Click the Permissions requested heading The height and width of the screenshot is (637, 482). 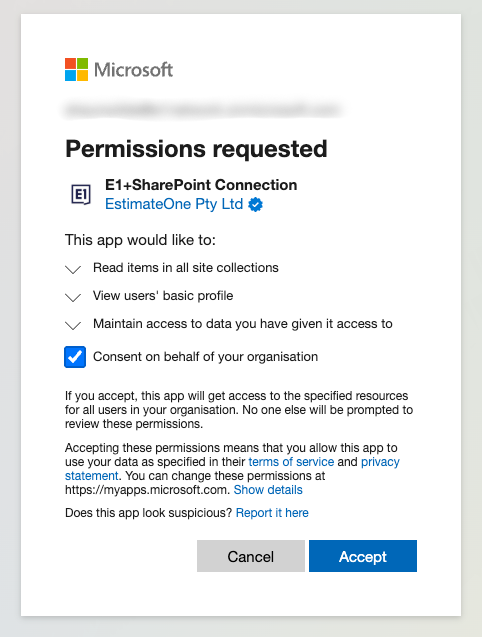tap(196, 149)
